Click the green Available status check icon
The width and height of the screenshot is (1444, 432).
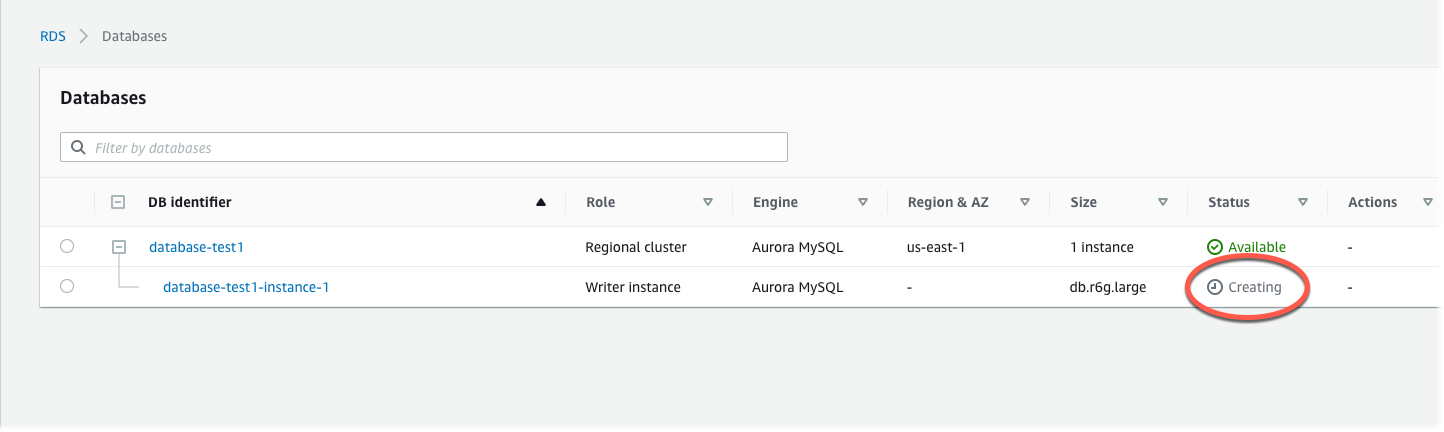[x=1214, y=247]
